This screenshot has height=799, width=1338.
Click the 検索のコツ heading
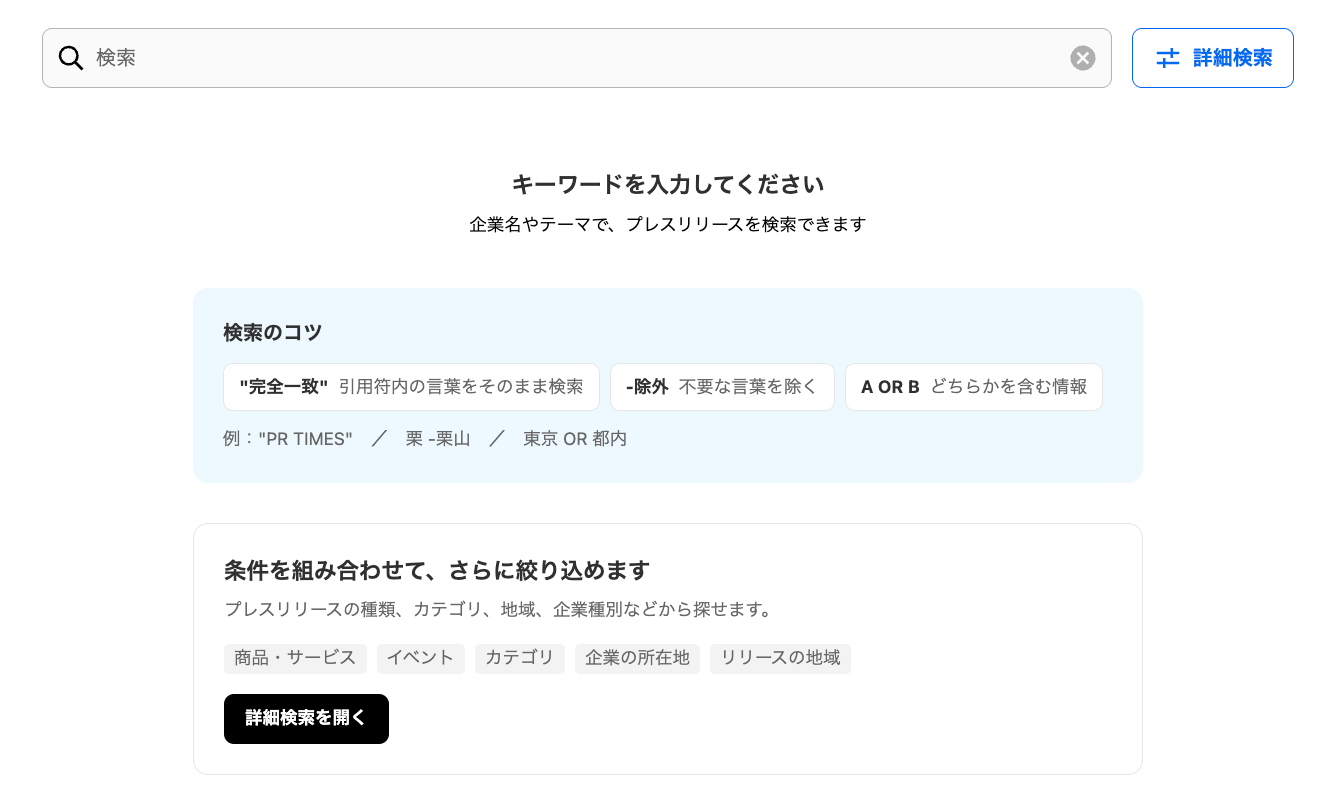click(273, 333)
